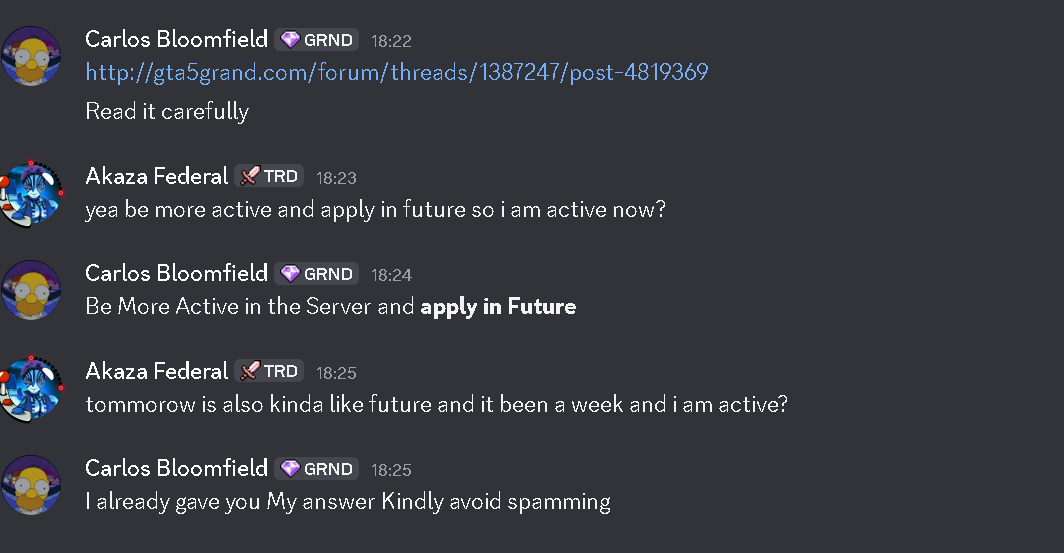Click Carlos Bloomfield's avatar on the 18:24 message
This screenshot has height=553, width=1064.
click(31, 290)
